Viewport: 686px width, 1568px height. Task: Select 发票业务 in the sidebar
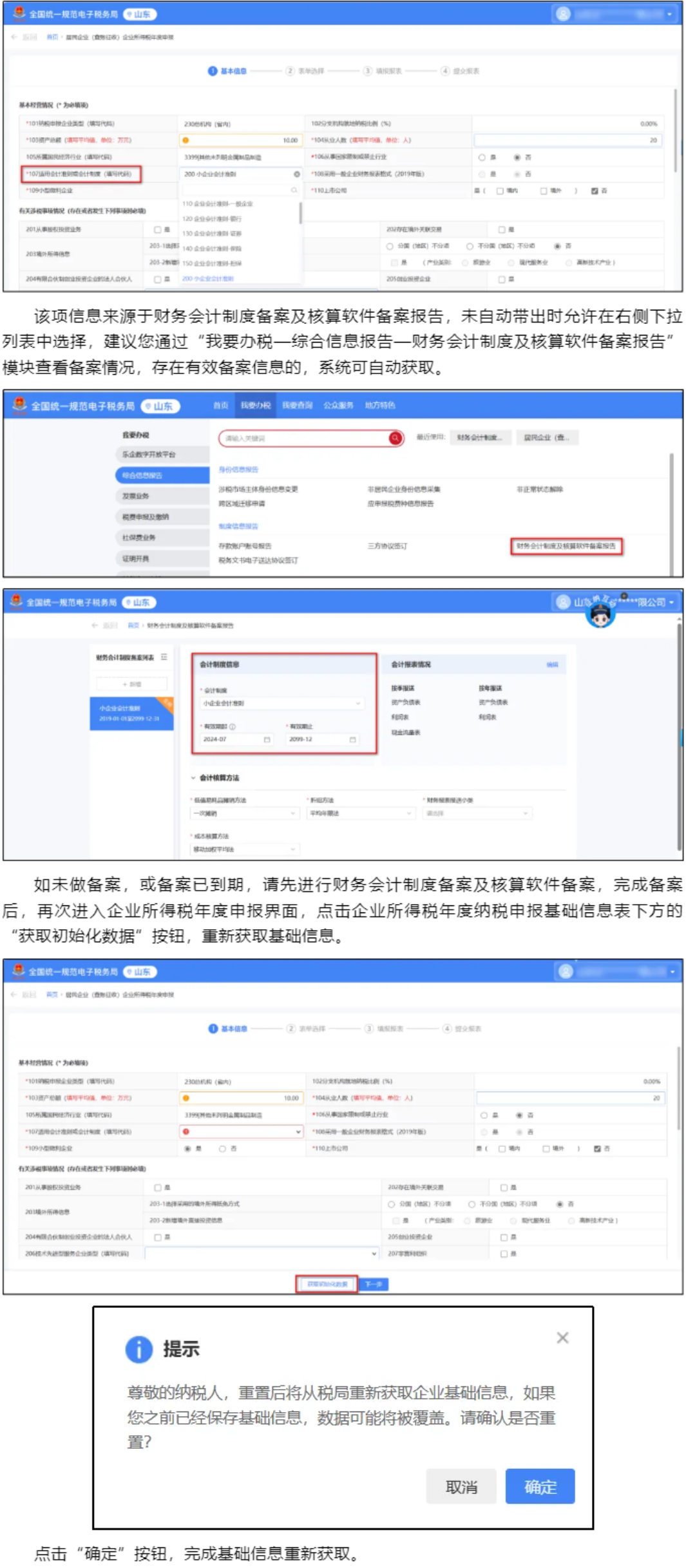[x=162, y=496]
